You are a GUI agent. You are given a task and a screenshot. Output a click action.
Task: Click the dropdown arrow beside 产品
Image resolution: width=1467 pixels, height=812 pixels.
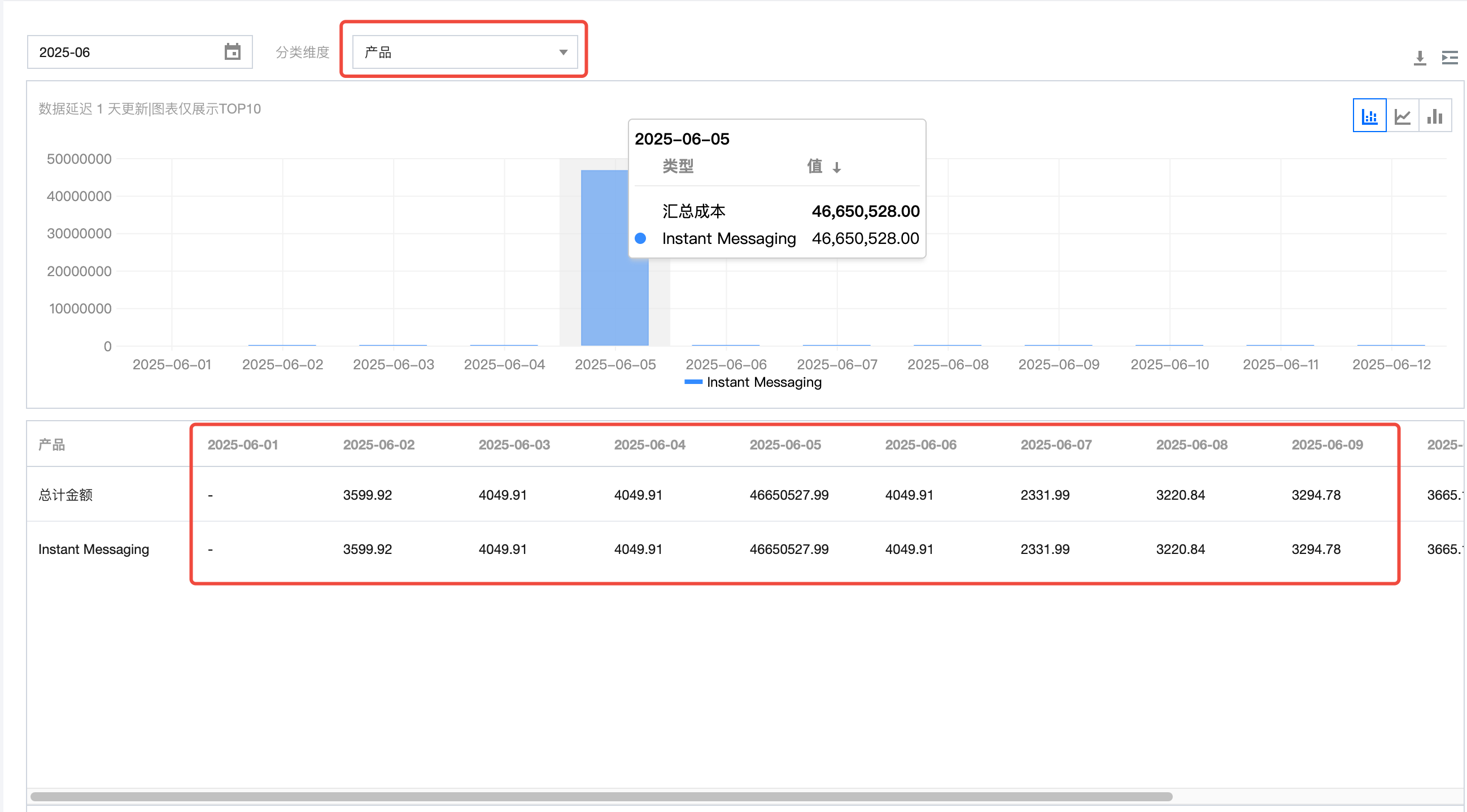tap(563, 52)
